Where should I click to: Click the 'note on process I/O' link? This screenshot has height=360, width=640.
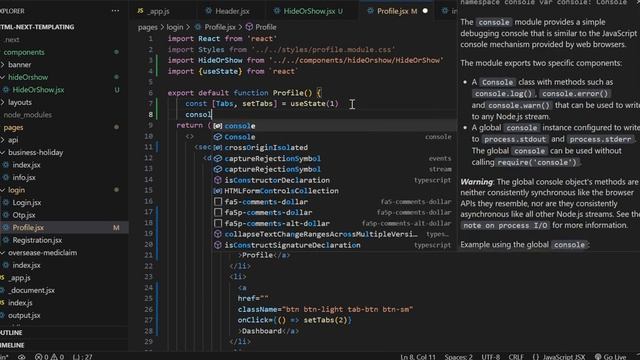pyautogui.click(x=505, y=225)
